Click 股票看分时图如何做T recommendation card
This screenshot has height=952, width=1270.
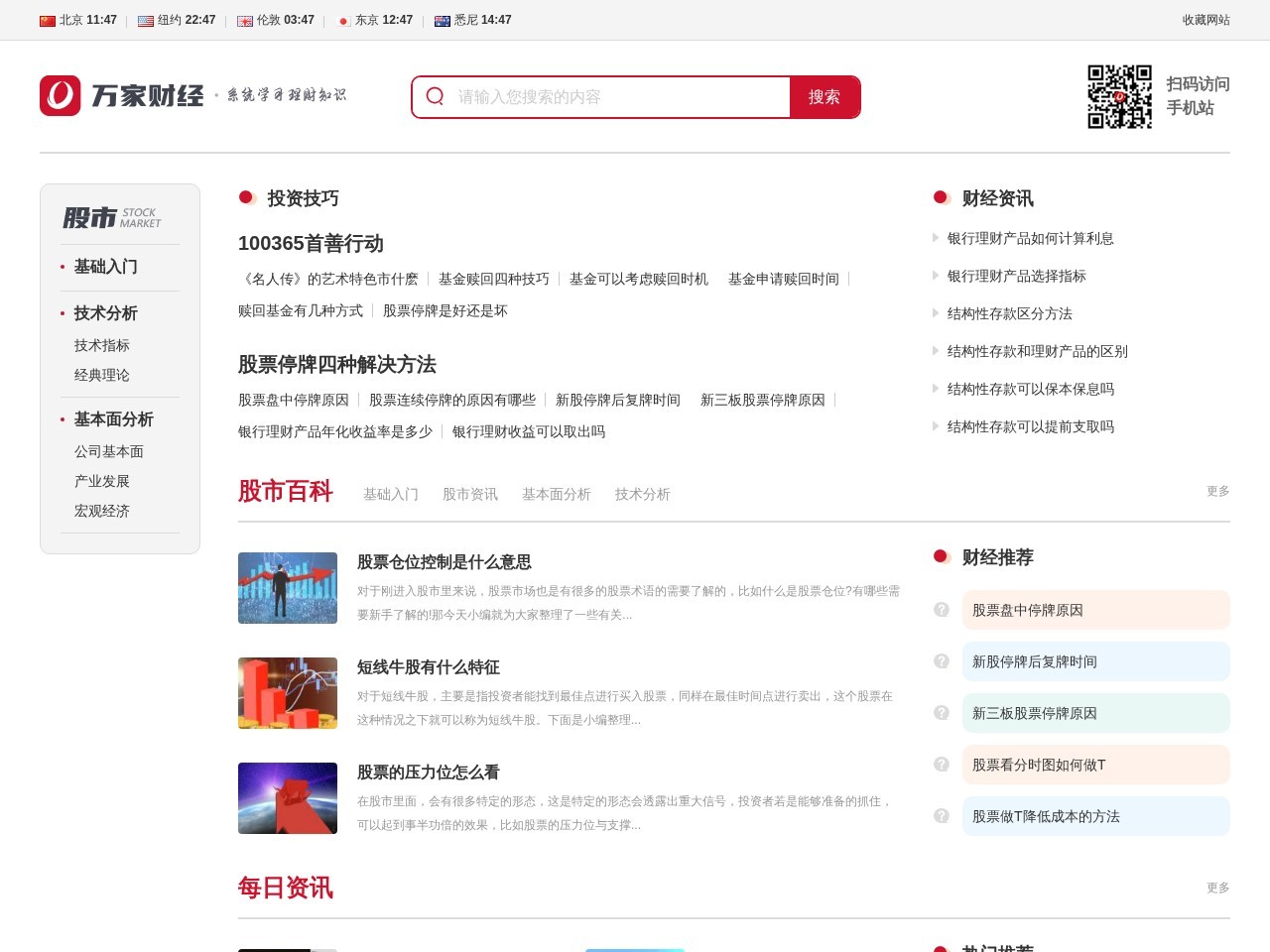1095,765
